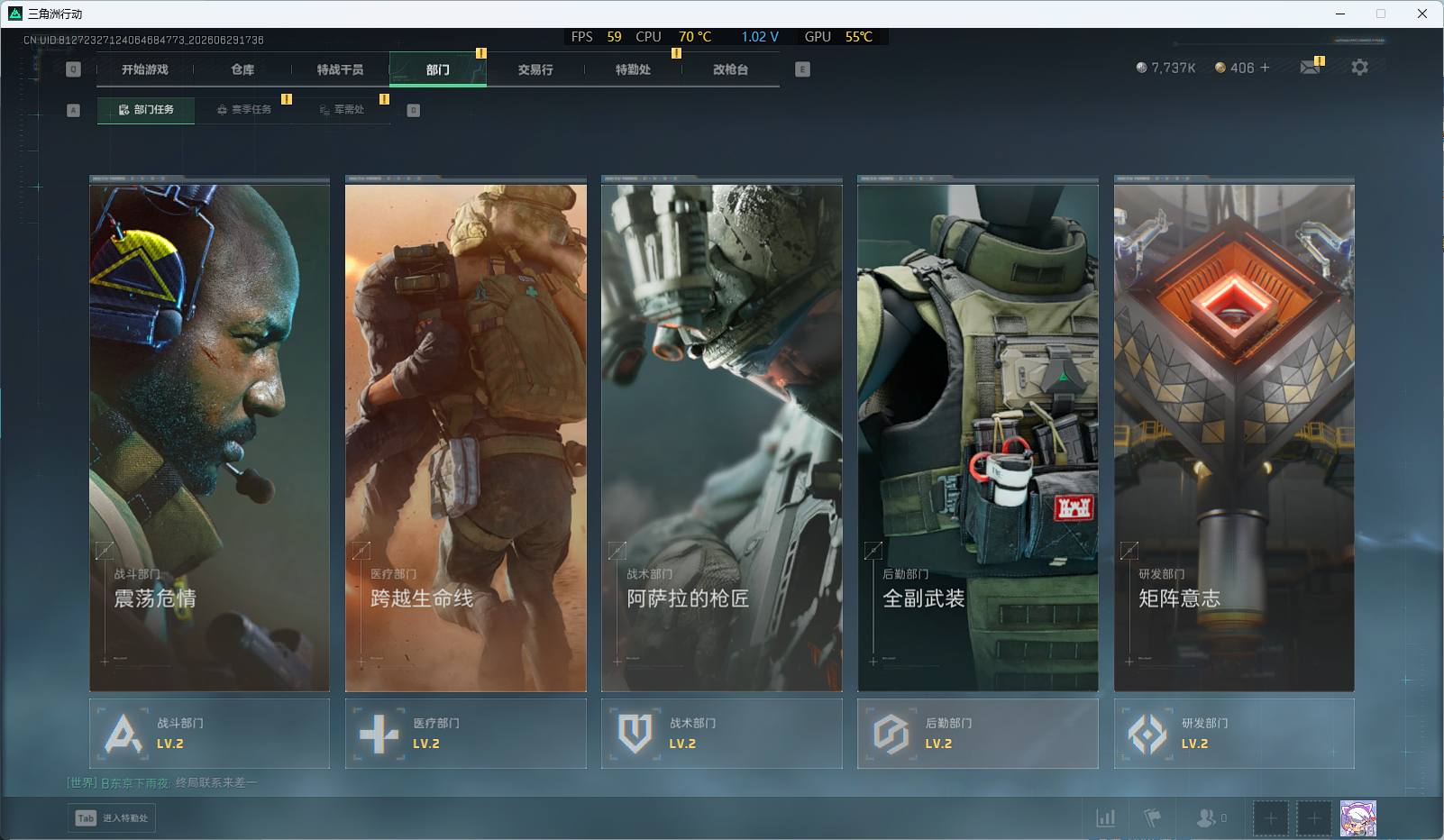Open the friends list icon
The width and height of the screenshot is (1444, 840).
pos(1206,817)
